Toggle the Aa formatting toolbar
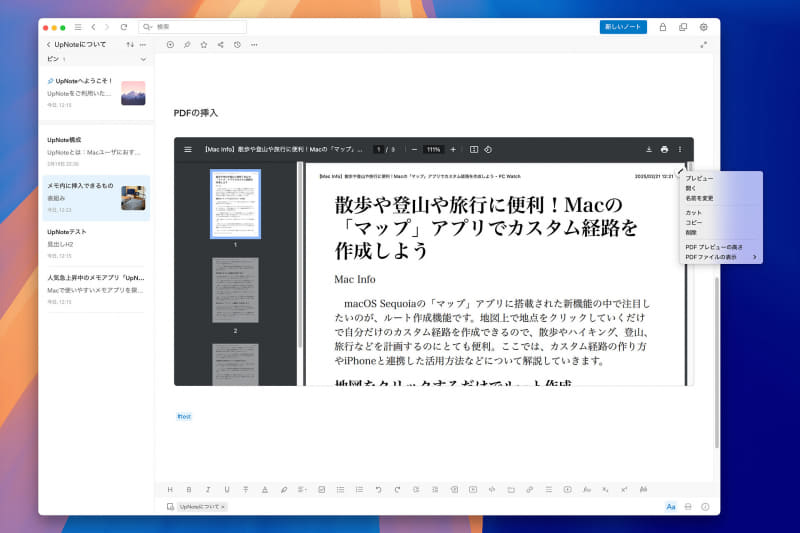The image size is (800, 533). pyautogui.click(x=671, y=507)
